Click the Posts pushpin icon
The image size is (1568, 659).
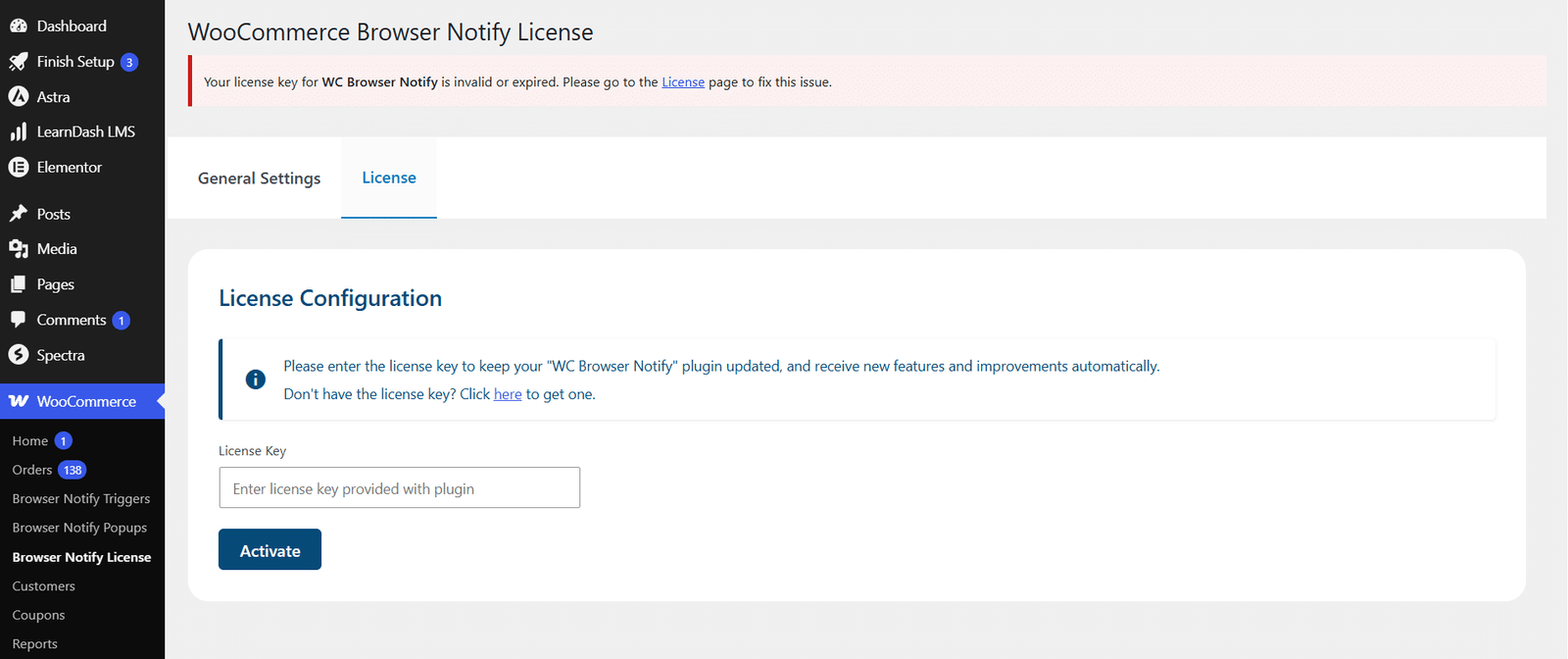(x=19, y=214)
